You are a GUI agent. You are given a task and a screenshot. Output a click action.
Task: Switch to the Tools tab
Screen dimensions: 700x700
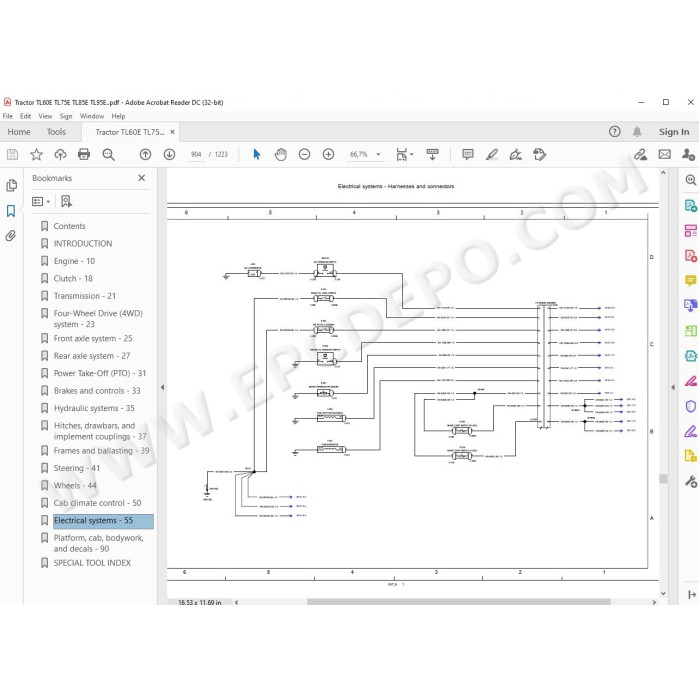point(56,132)
